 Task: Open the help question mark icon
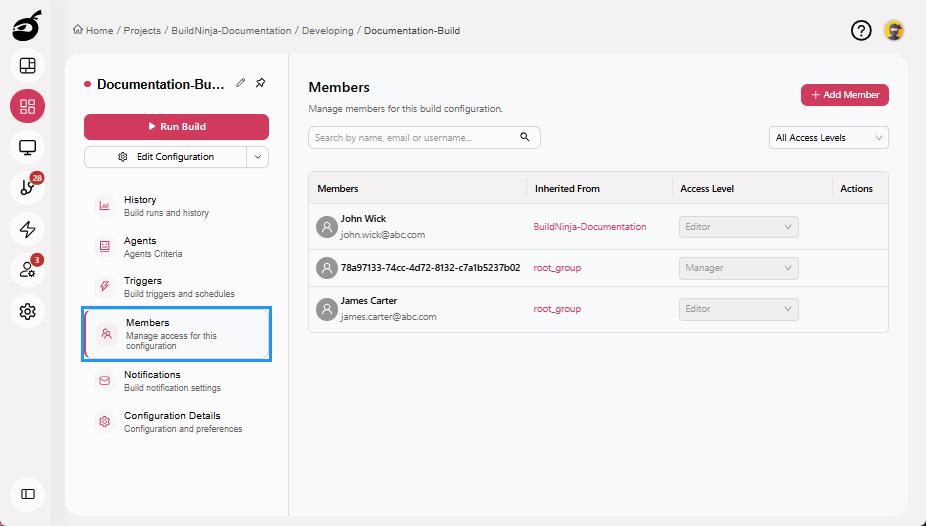pyautogui.click(x=861, y=30)
